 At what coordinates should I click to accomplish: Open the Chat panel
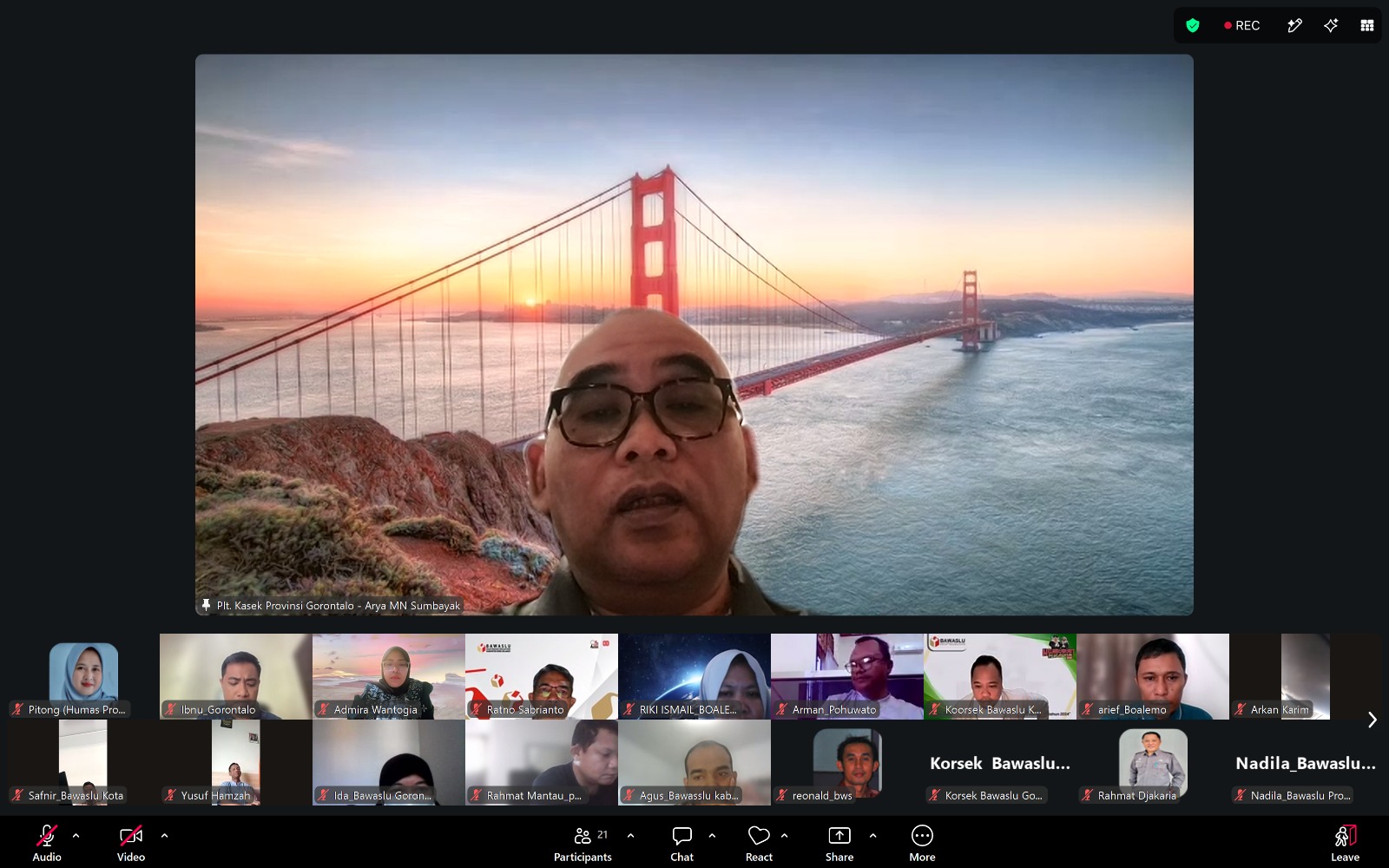click(x=682, y=844)
